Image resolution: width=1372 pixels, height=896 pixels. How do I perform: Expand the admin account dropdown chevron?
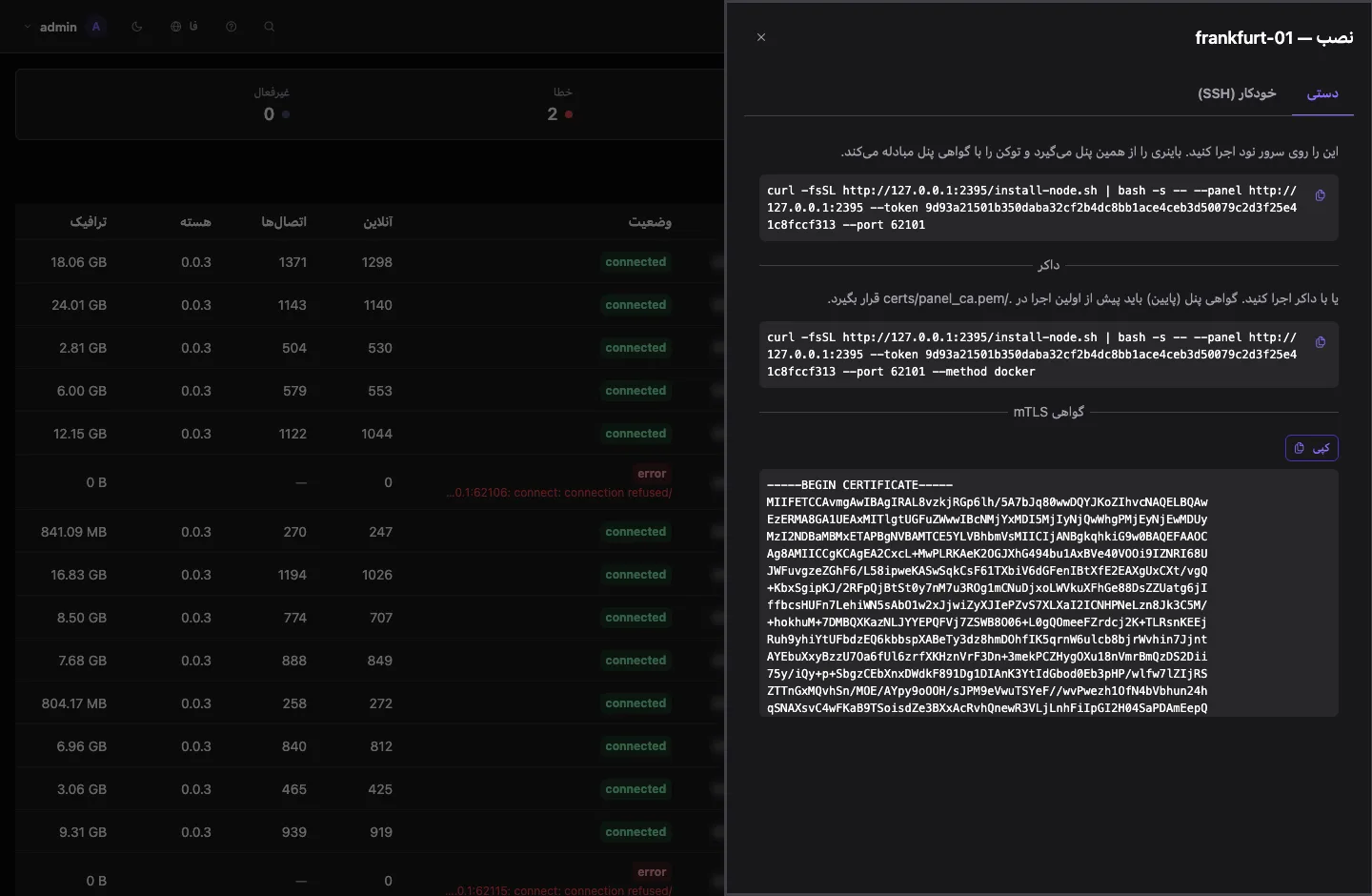[x=27, y=27]
